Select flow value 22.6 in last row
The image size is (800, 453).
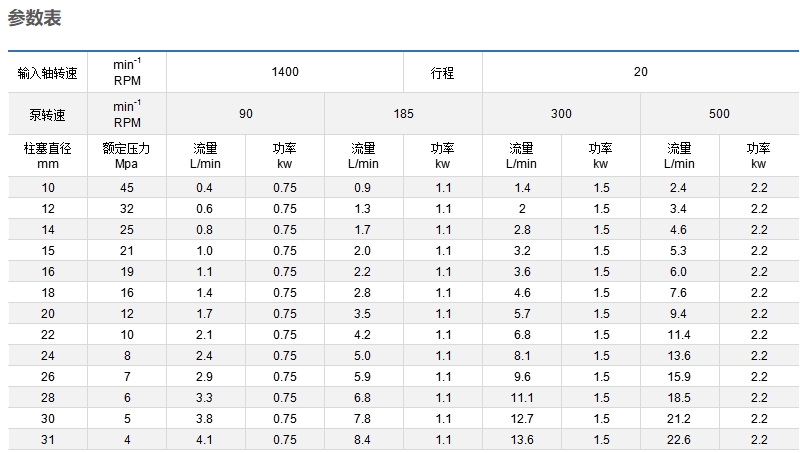click(680, 440)
